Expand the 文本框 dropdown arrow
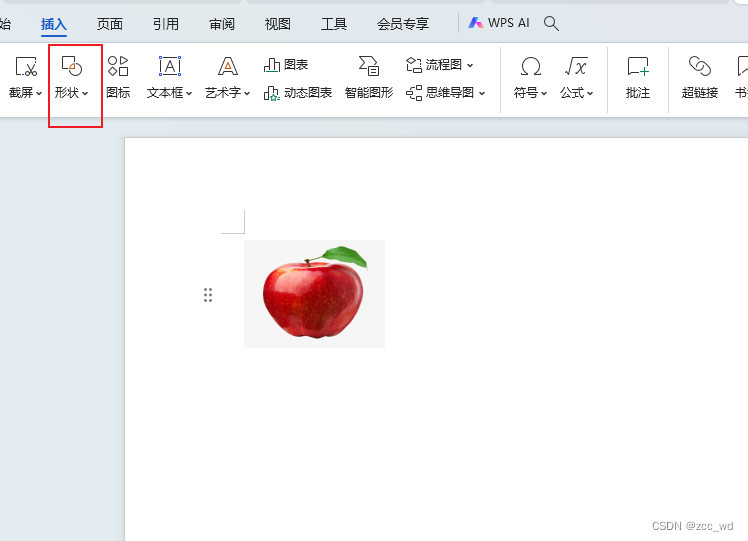This screenshot has width=748, height=541. coord(189,94)
